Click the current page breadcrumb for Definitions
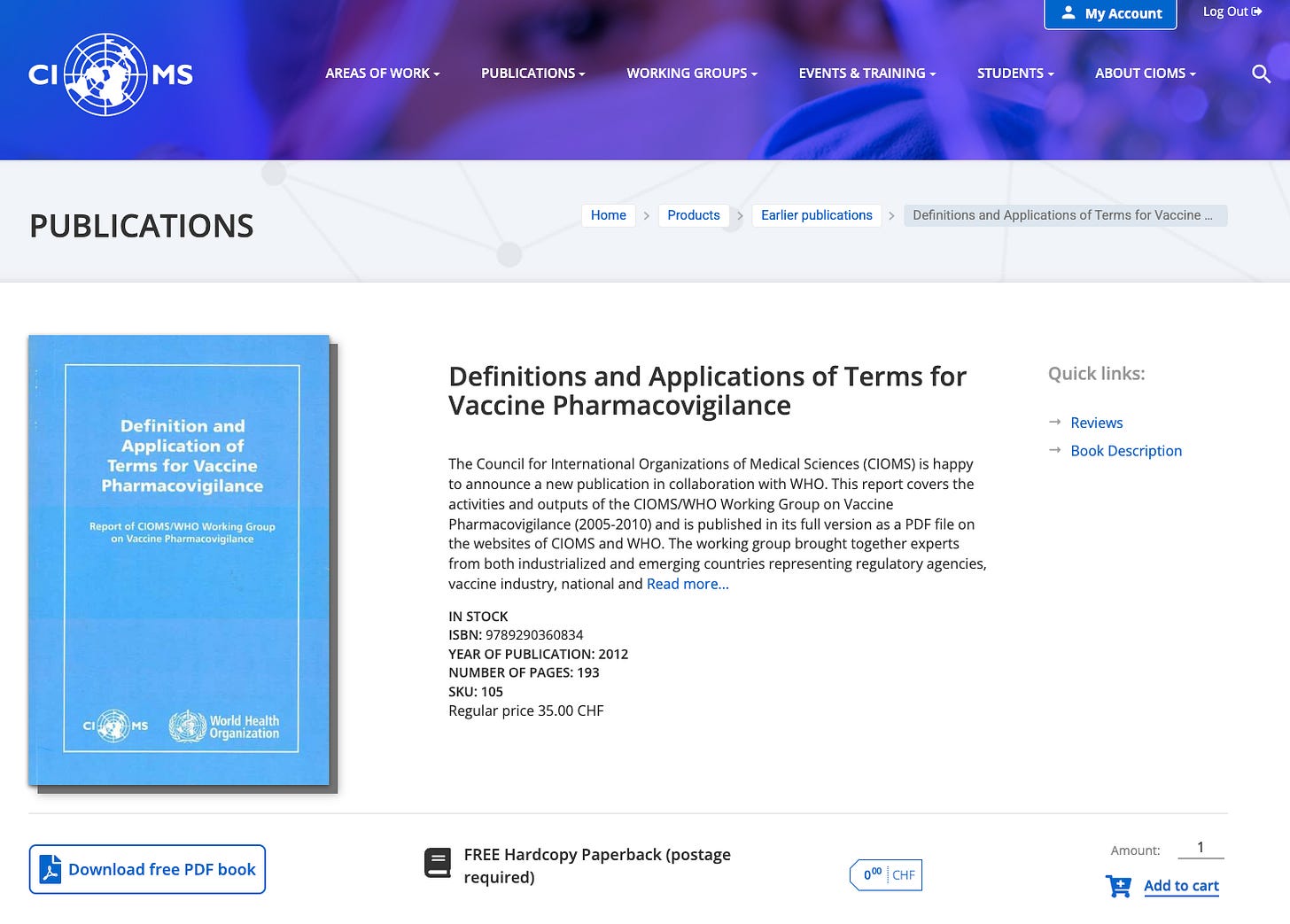 [1066, 215]
